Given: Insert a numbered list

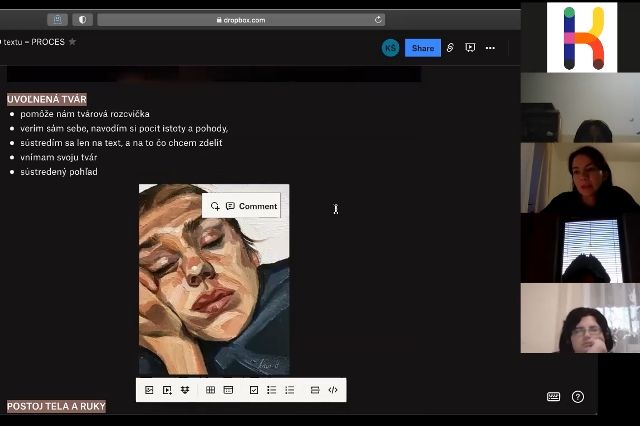Looking at the screenshot, I should point(289,390).
